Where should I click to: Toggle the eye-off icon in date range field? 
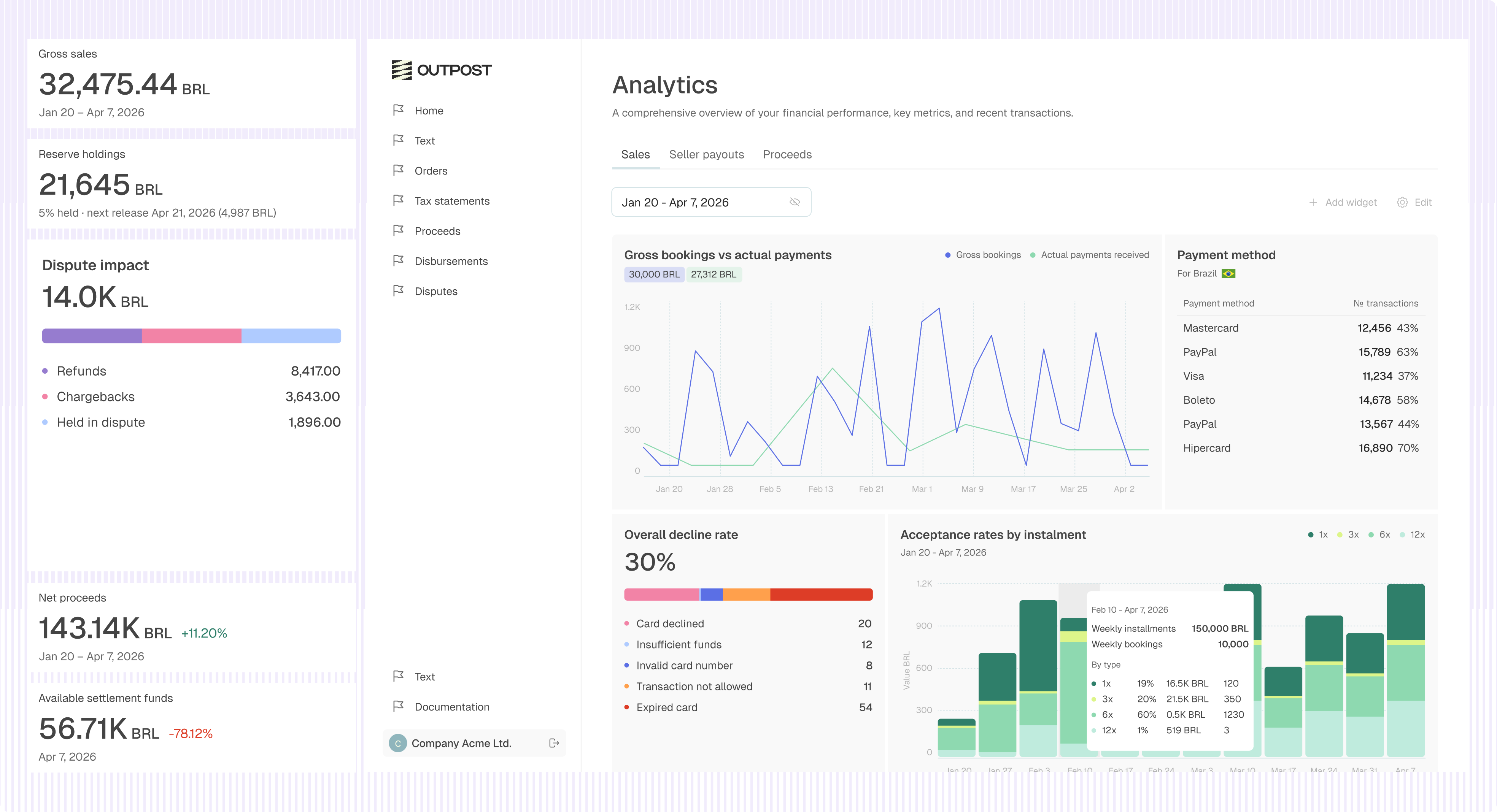click(x=795, y=202)
